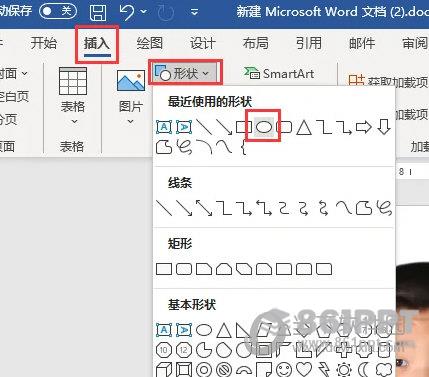
Task: Select Snip Single Corner Rectangle under 矩形
Action: pos(204,269)
